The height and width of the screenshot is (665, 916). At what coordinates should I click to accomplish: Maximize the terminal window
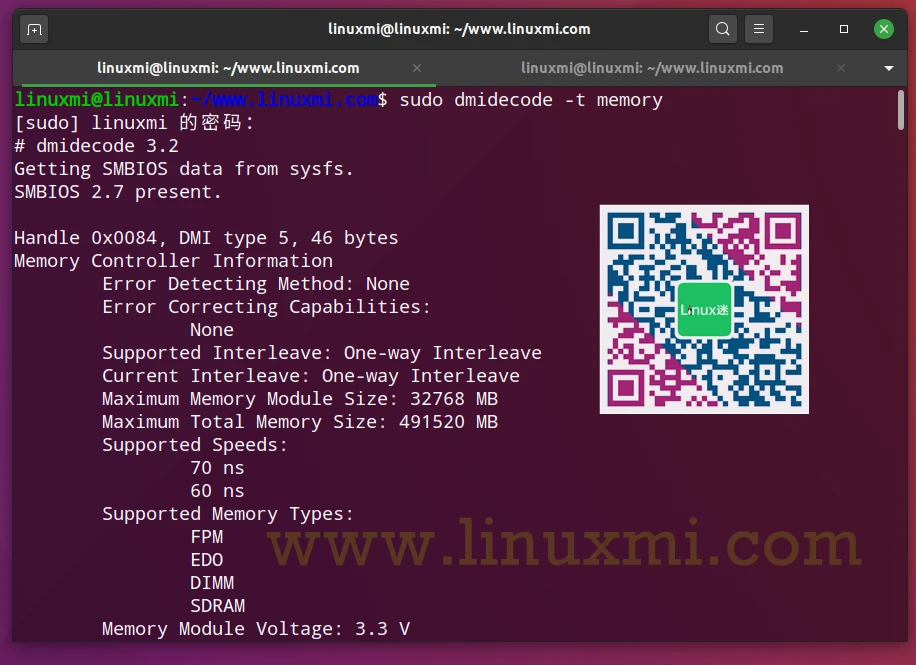point(844,29)
